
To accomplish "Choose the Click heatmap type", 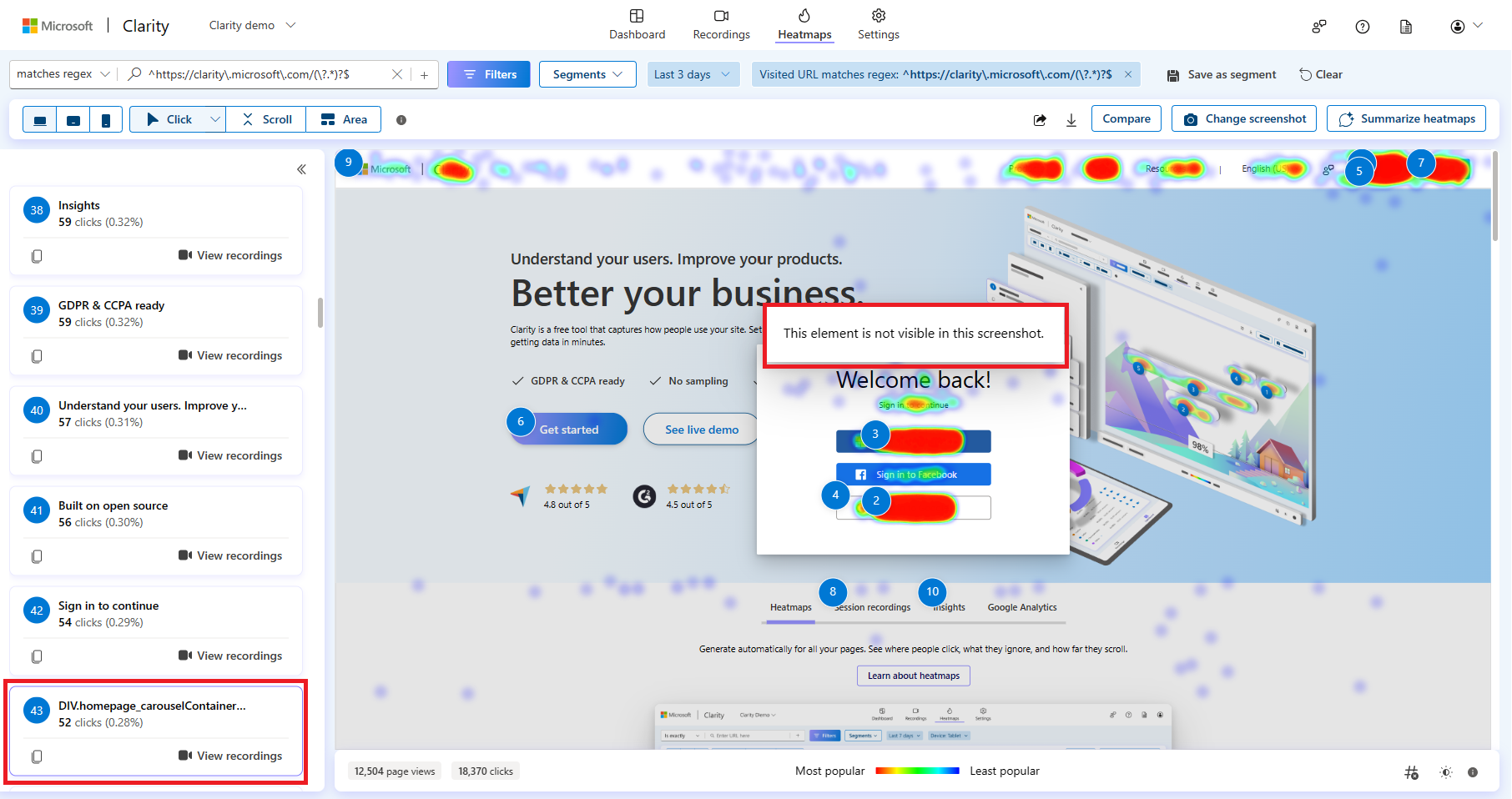I will [169, 120].
